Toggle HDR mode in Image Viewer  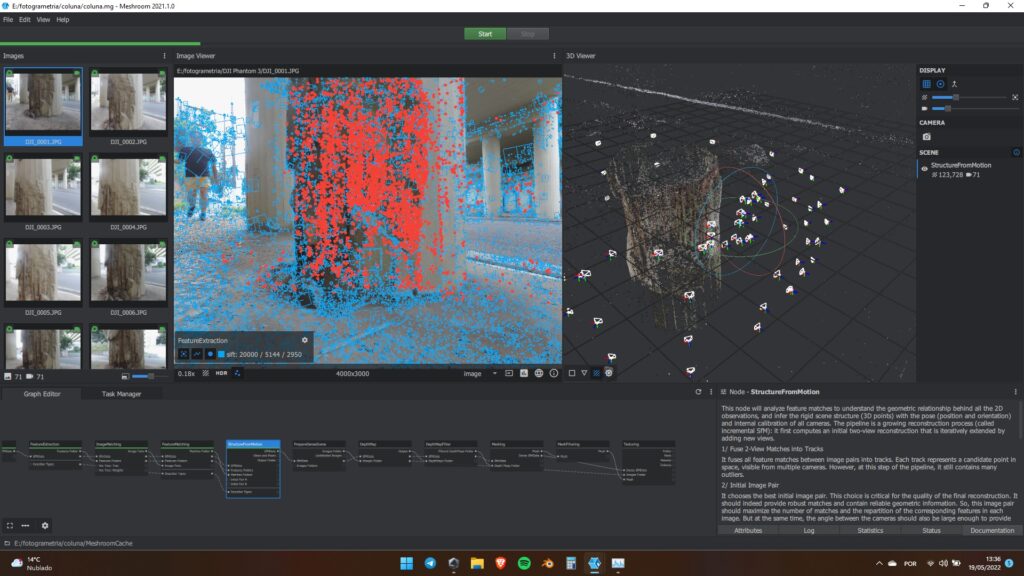coord(221,373)
